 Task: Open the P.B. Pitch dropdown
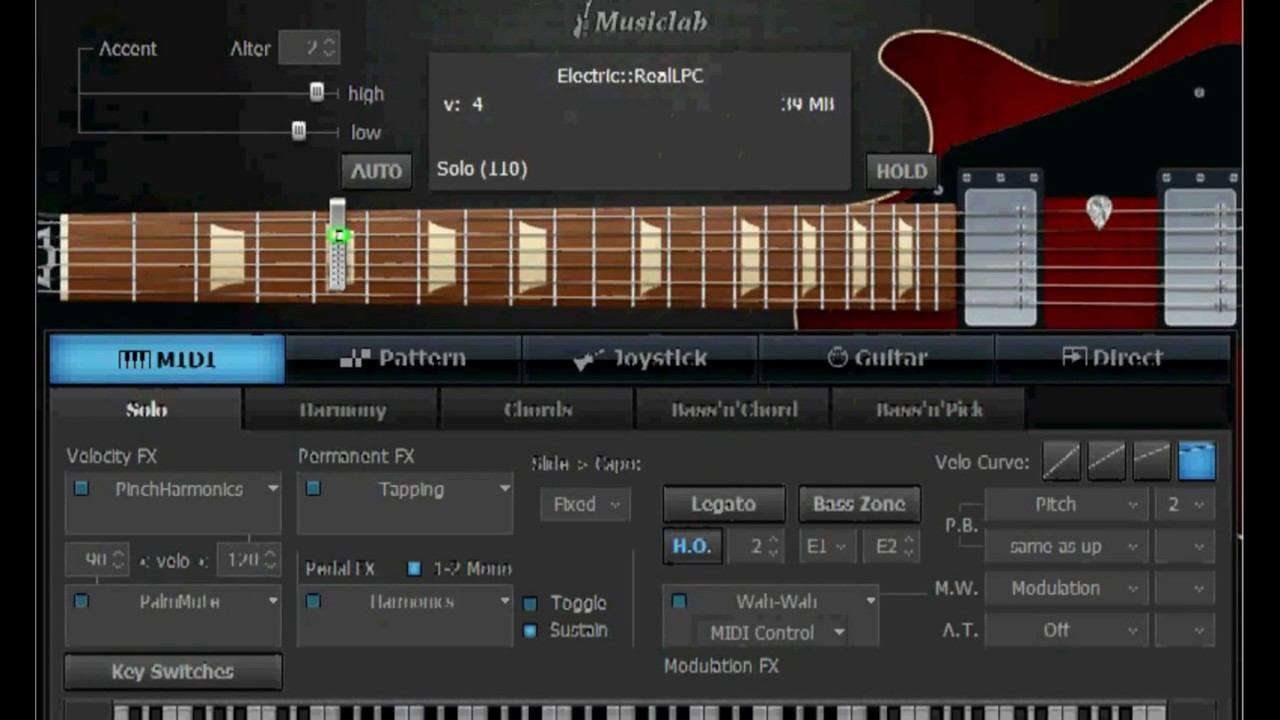pos(1067,504)
